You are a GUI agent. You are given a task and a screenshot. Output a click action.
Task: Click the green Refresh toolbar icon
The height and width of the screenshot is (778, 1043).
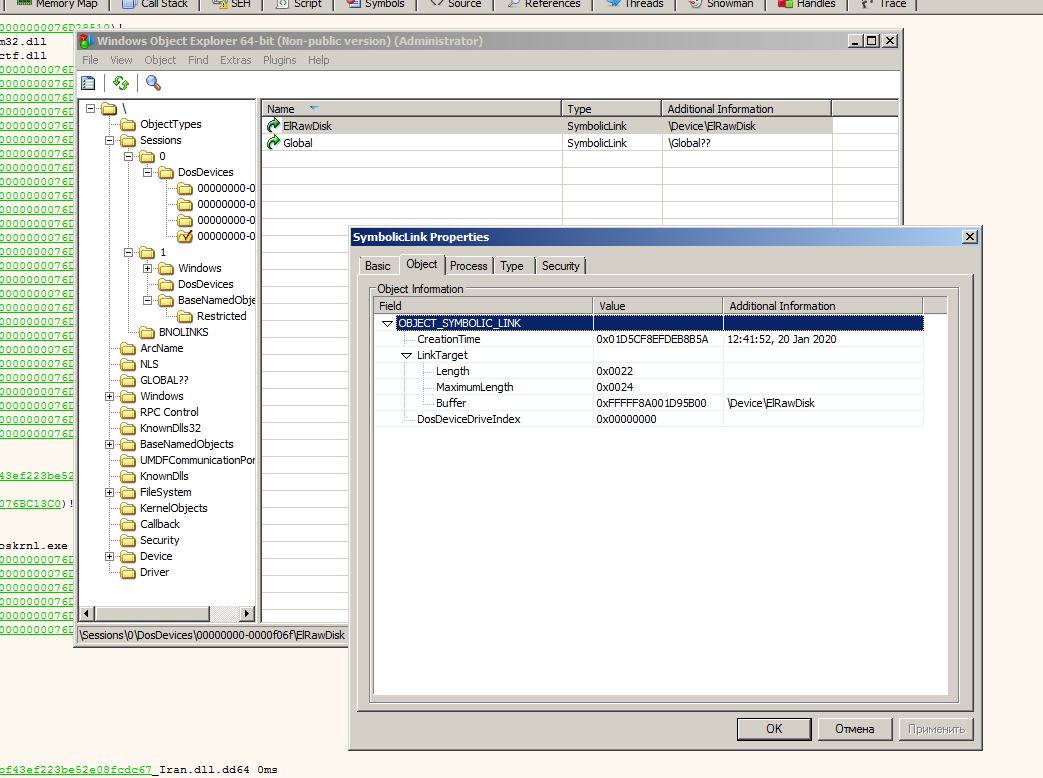[x=120, y=83]
